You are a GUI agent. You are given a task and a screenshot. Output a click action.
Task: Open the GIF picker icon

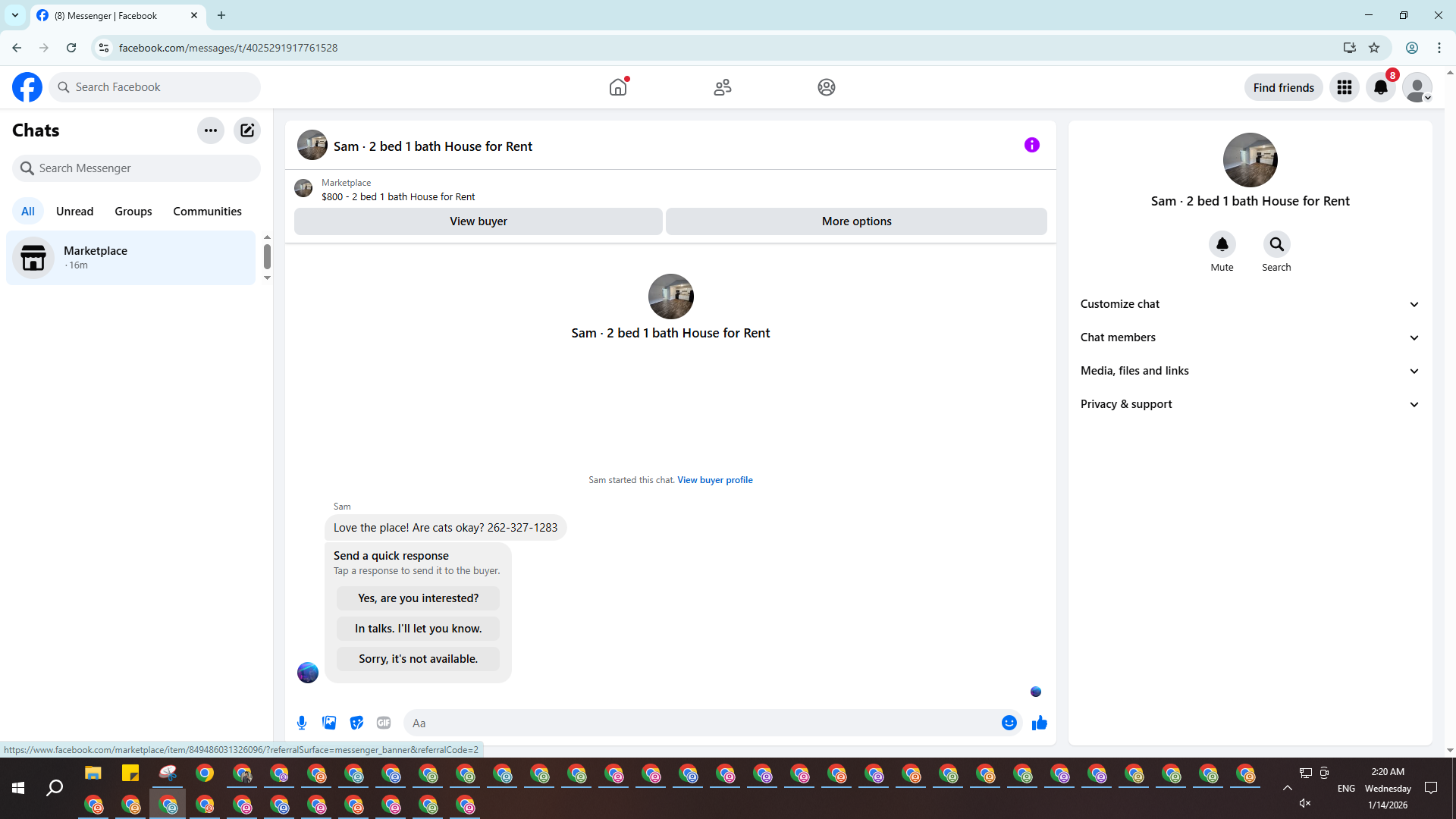pos(384,723)
